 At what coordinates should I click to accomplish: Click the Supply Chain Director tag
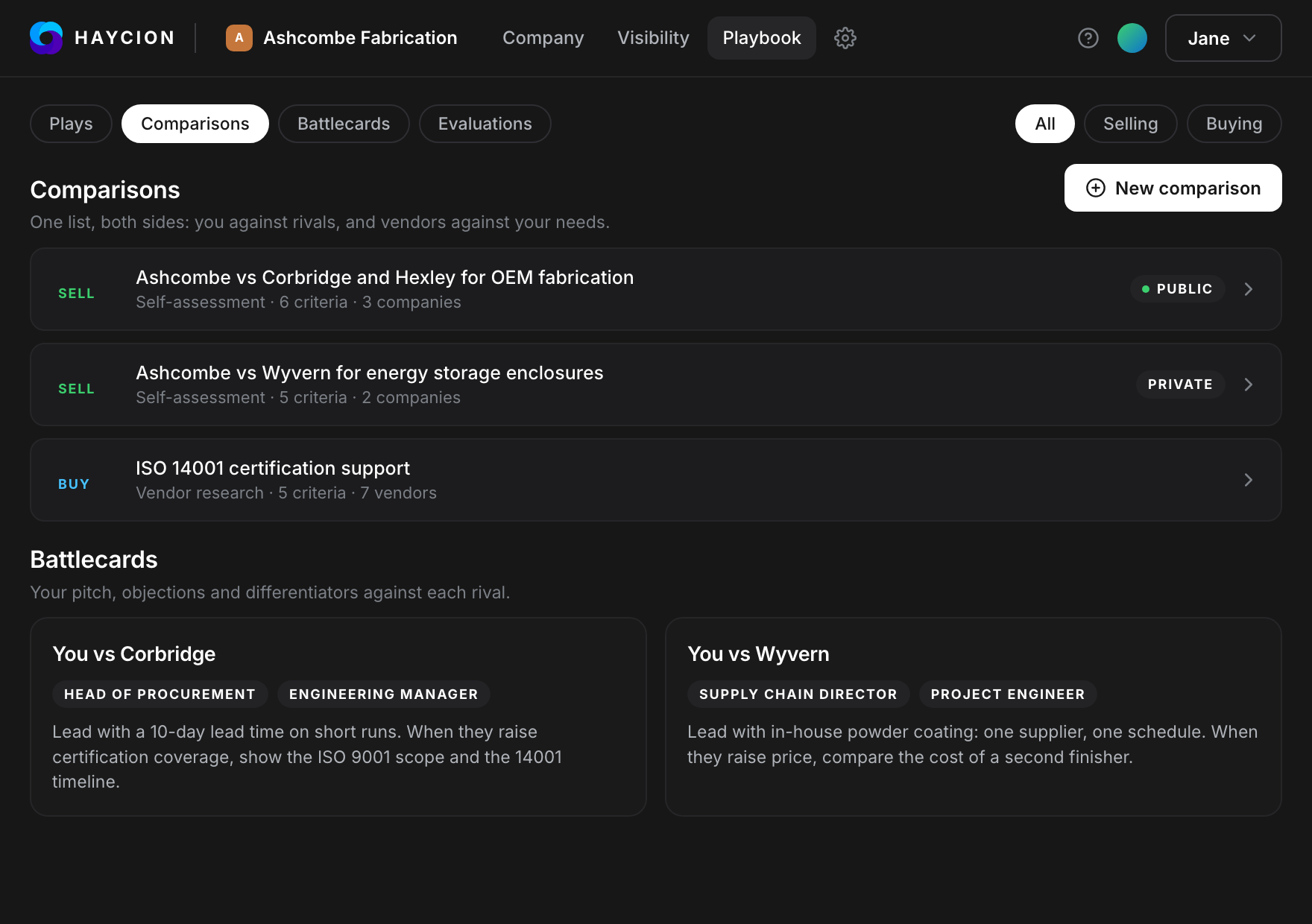coord(798,694)
